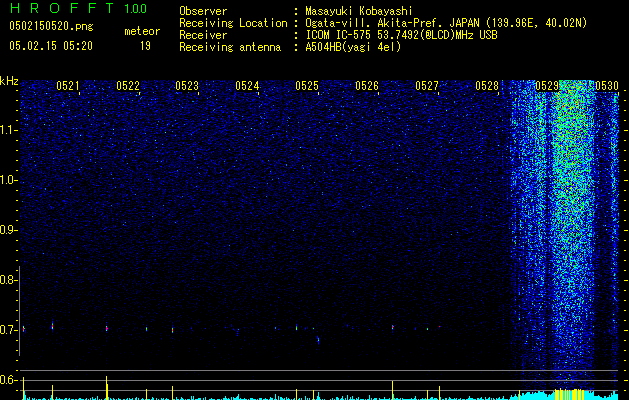Select the A504HB(yagi 4el) antenna text
629x400 pixels.
pyautogui.click(x=353, y=47)
